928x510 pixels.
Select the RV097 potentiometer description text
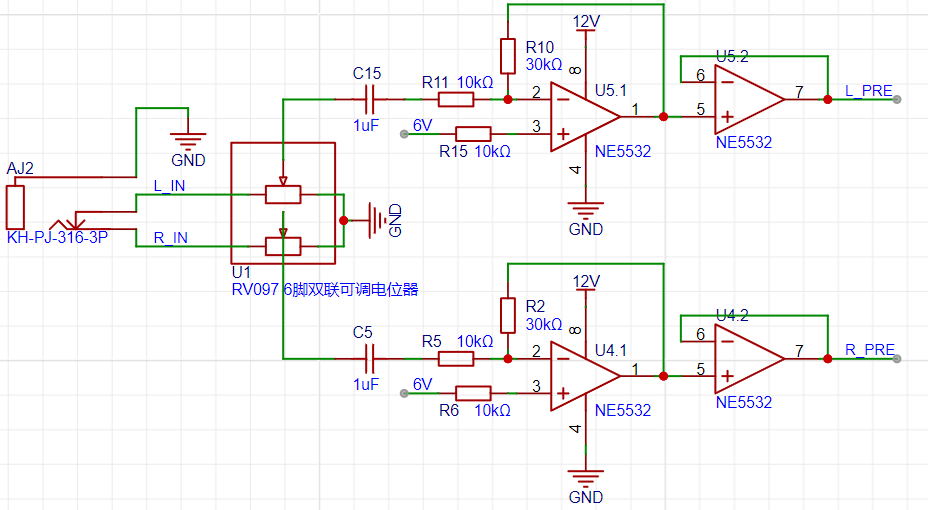point(325,289)
